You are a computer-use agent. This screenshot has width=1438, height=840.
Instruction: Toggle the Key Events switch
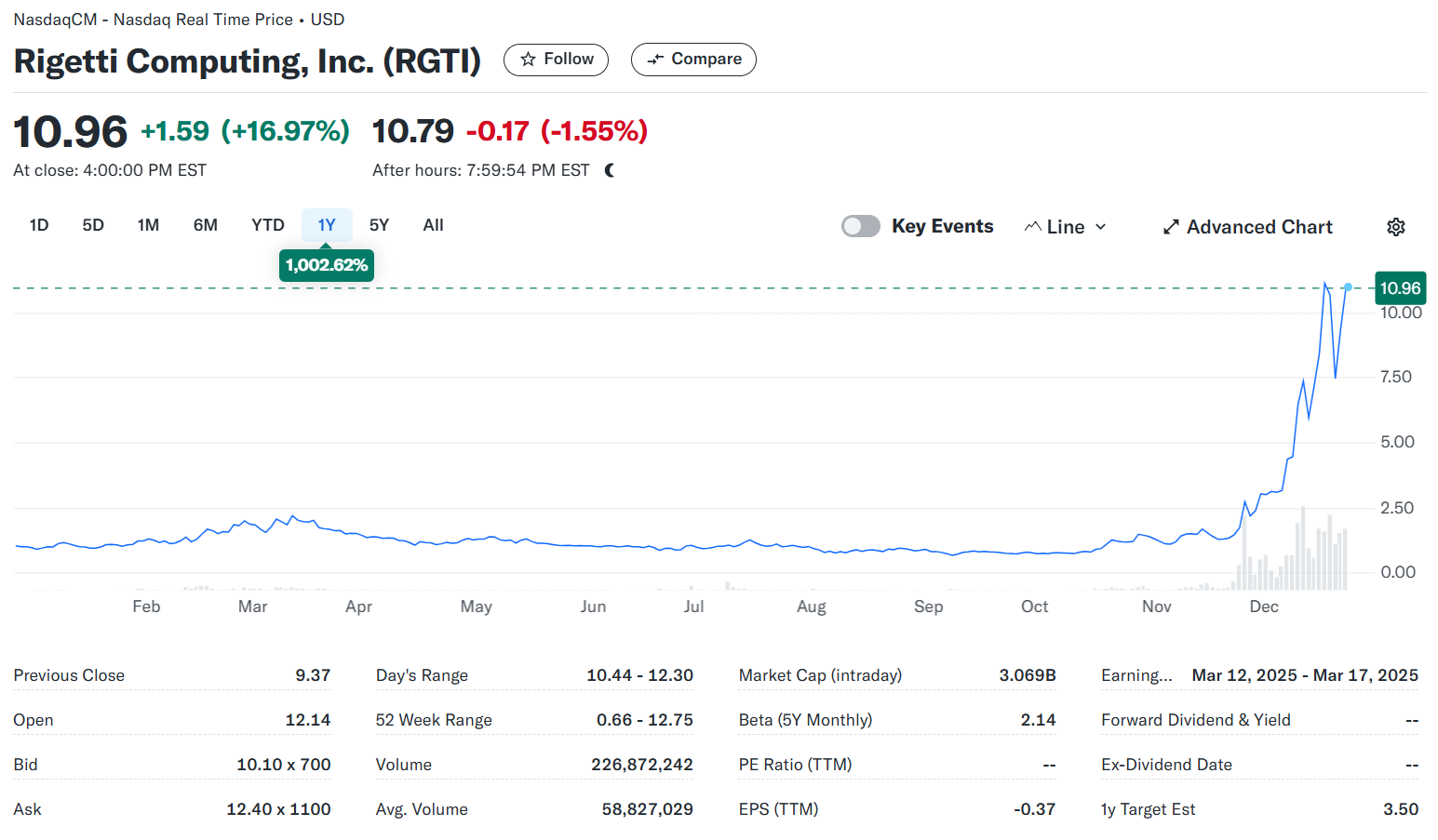(x=861, y=226)
